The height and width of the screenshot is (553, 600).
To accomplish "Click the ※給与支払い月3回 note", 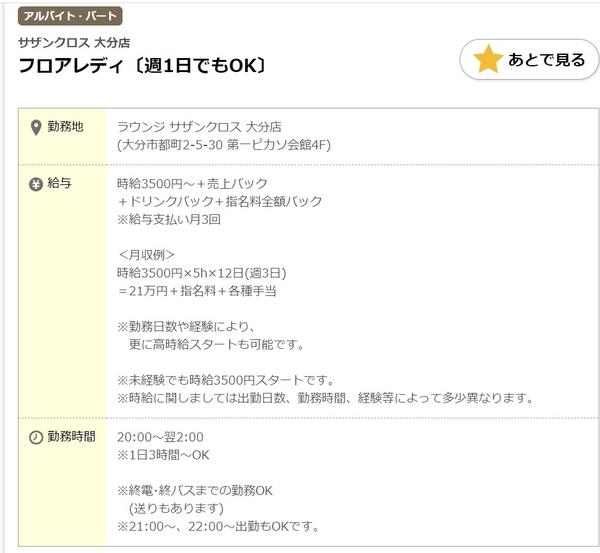I will [x=169, y=219].
